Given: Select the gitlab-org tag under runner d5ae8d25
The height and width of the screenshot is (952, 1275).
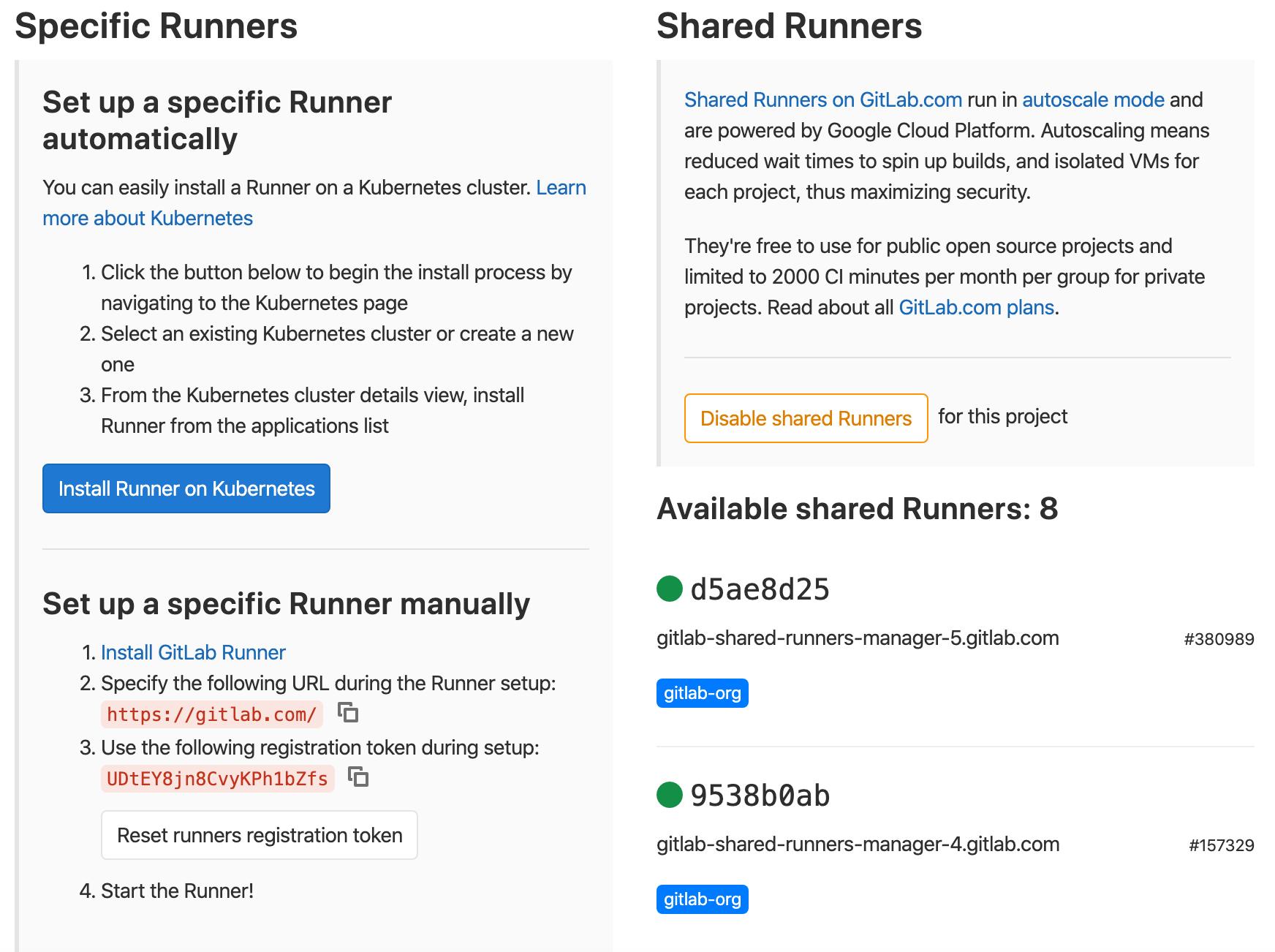Looking at the screenshot, I should tap(702, 692).
